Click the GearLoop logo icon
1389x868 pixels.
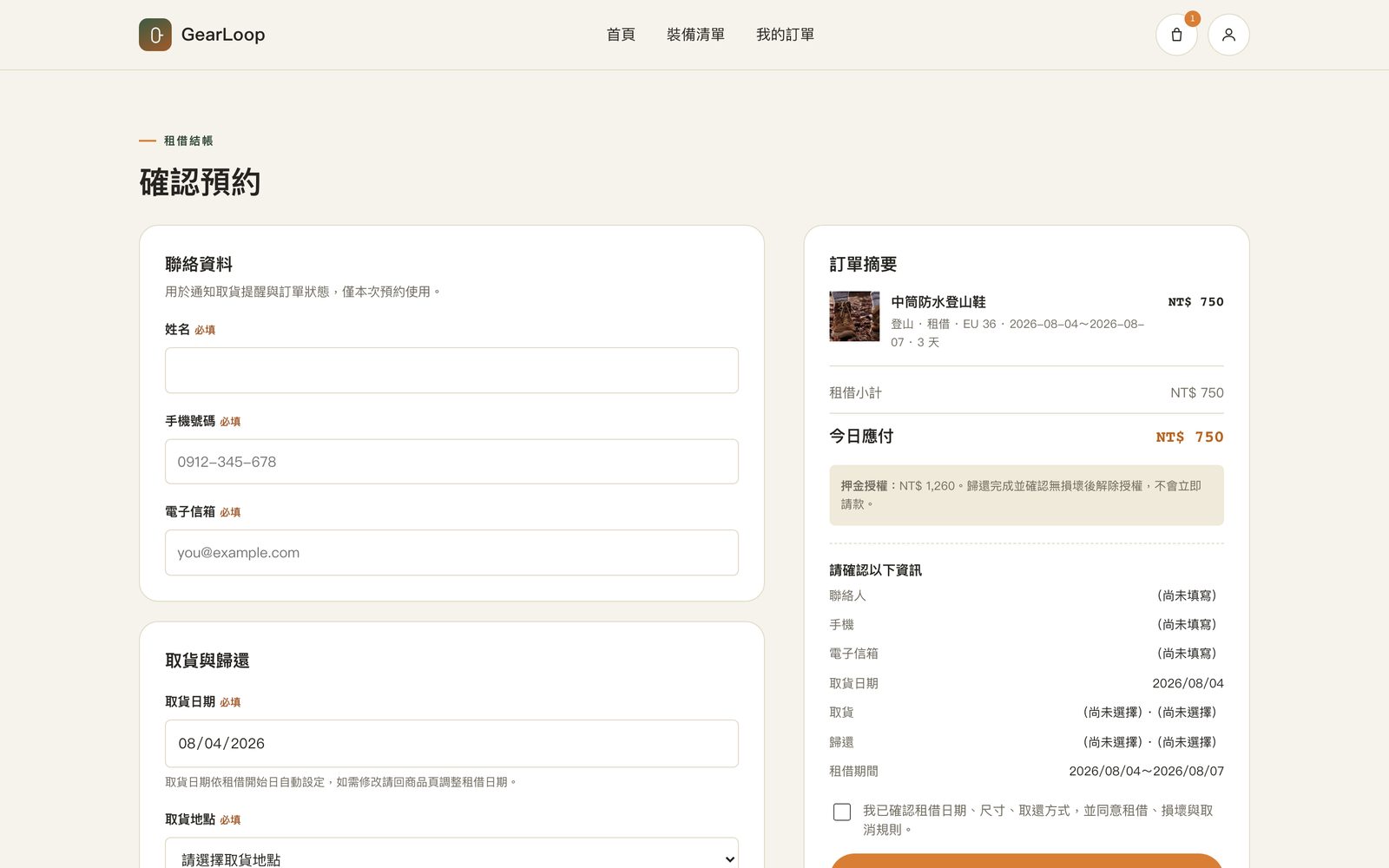click(155, 35)
